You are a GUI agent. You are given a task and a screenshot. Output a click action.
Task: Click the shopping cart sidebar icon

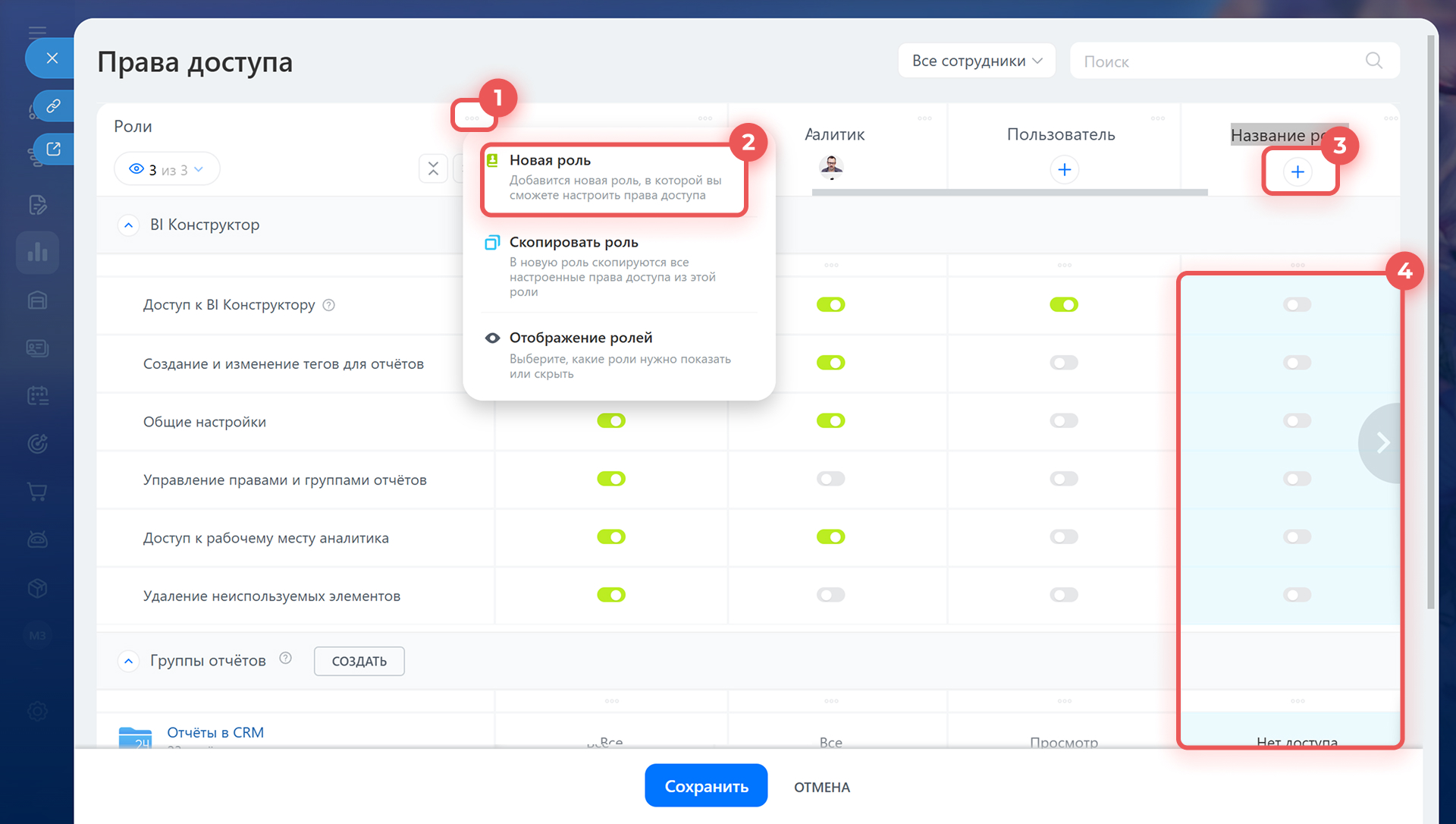(x=37, y=492)
